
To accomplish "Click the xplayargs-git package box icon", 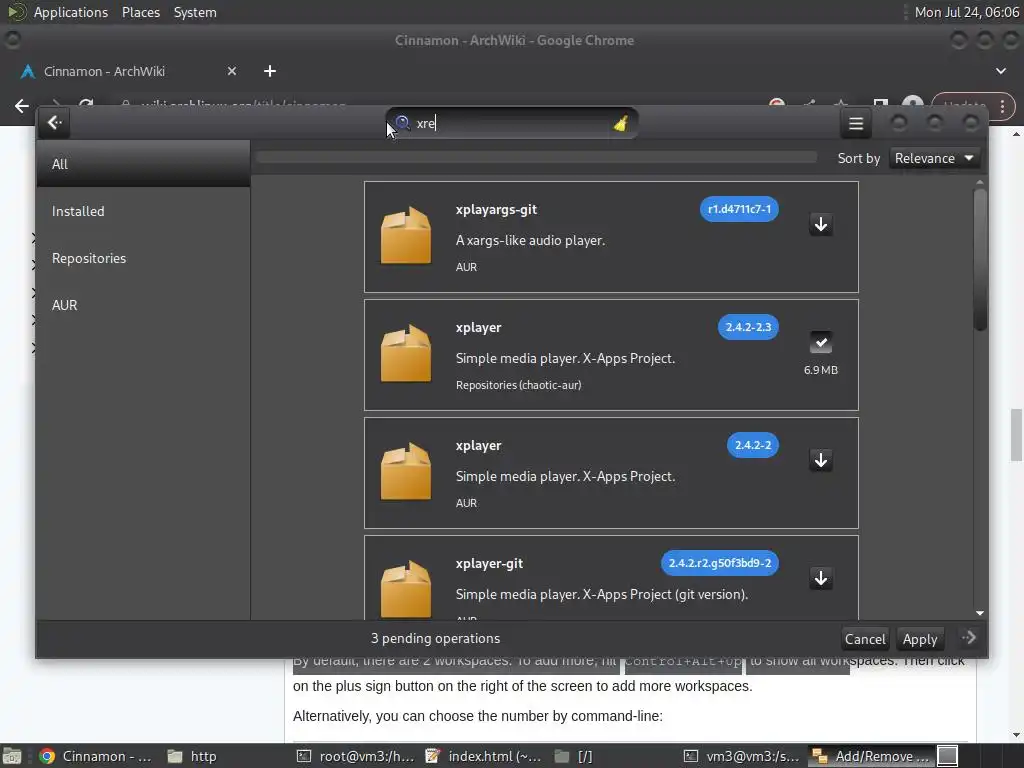I will 406,236.
